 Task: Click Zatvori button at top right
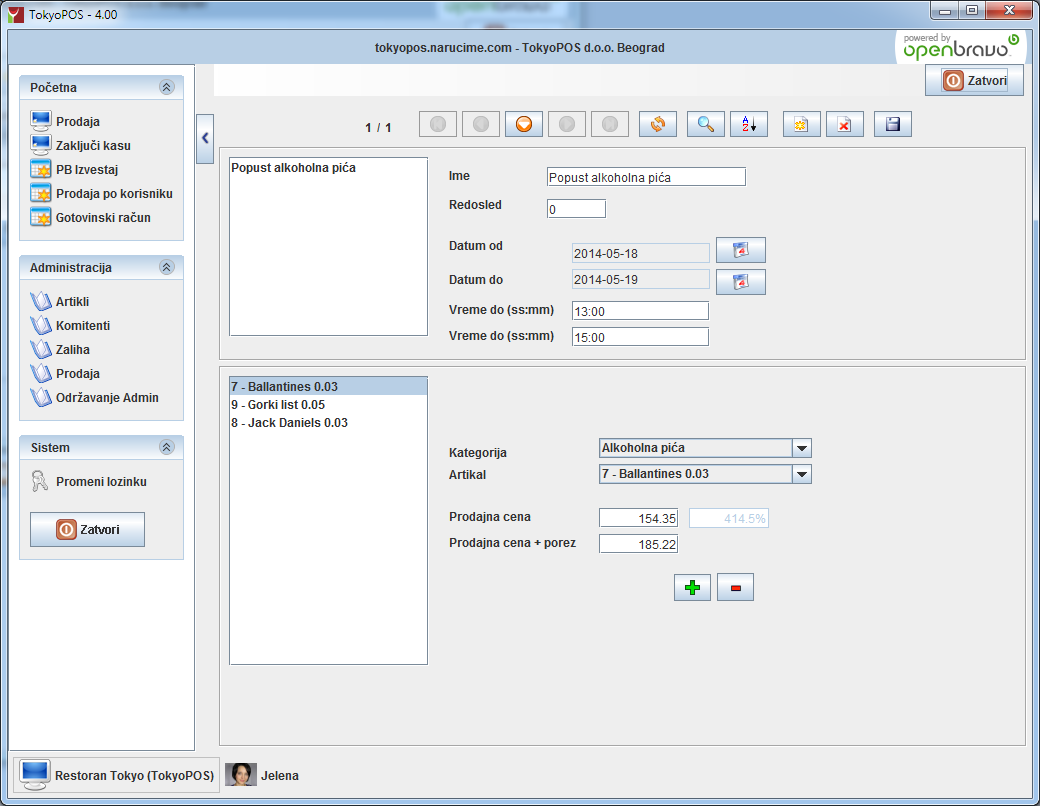[974, 80]
